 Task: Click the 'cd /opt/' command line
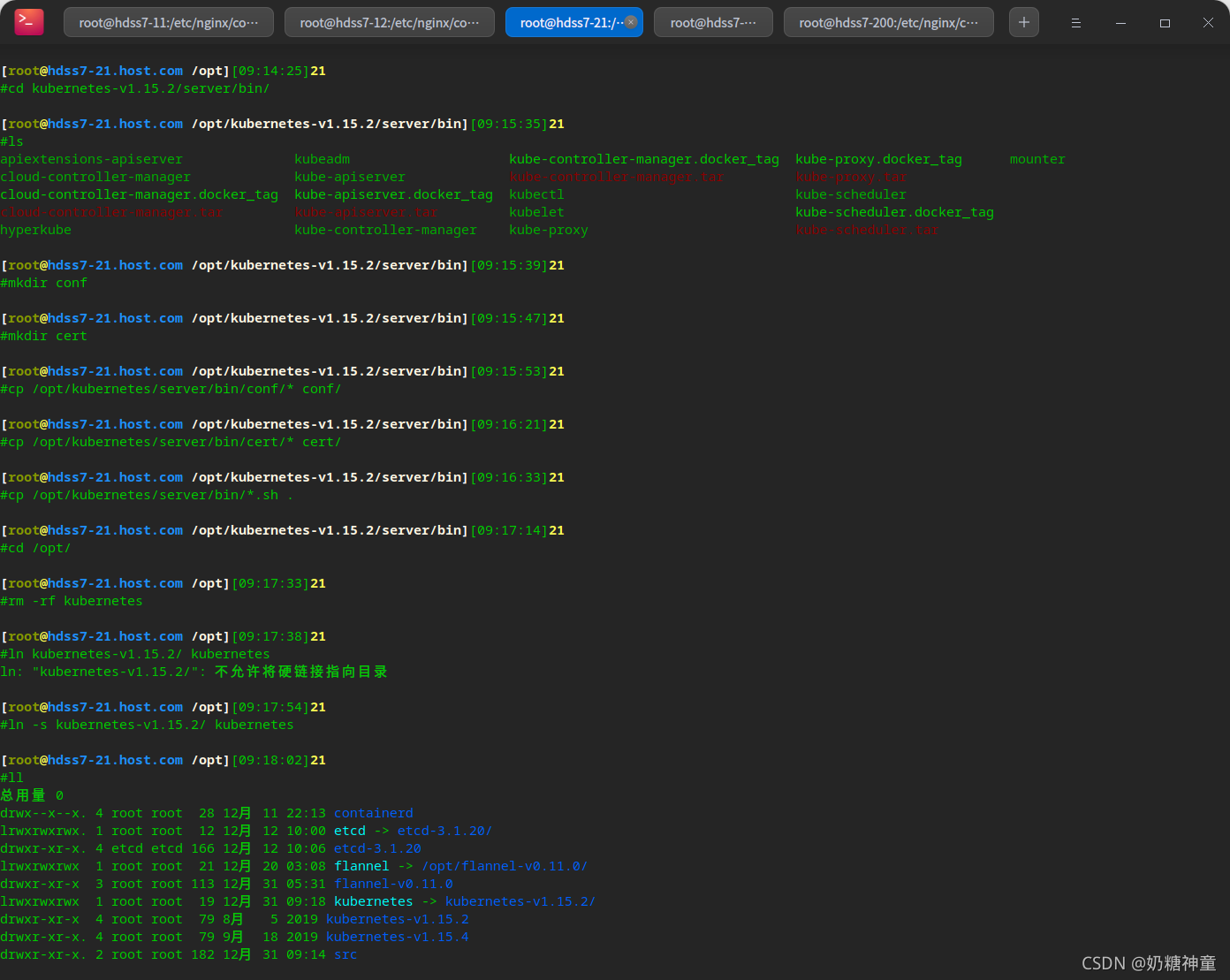click(x=35, y=548)
